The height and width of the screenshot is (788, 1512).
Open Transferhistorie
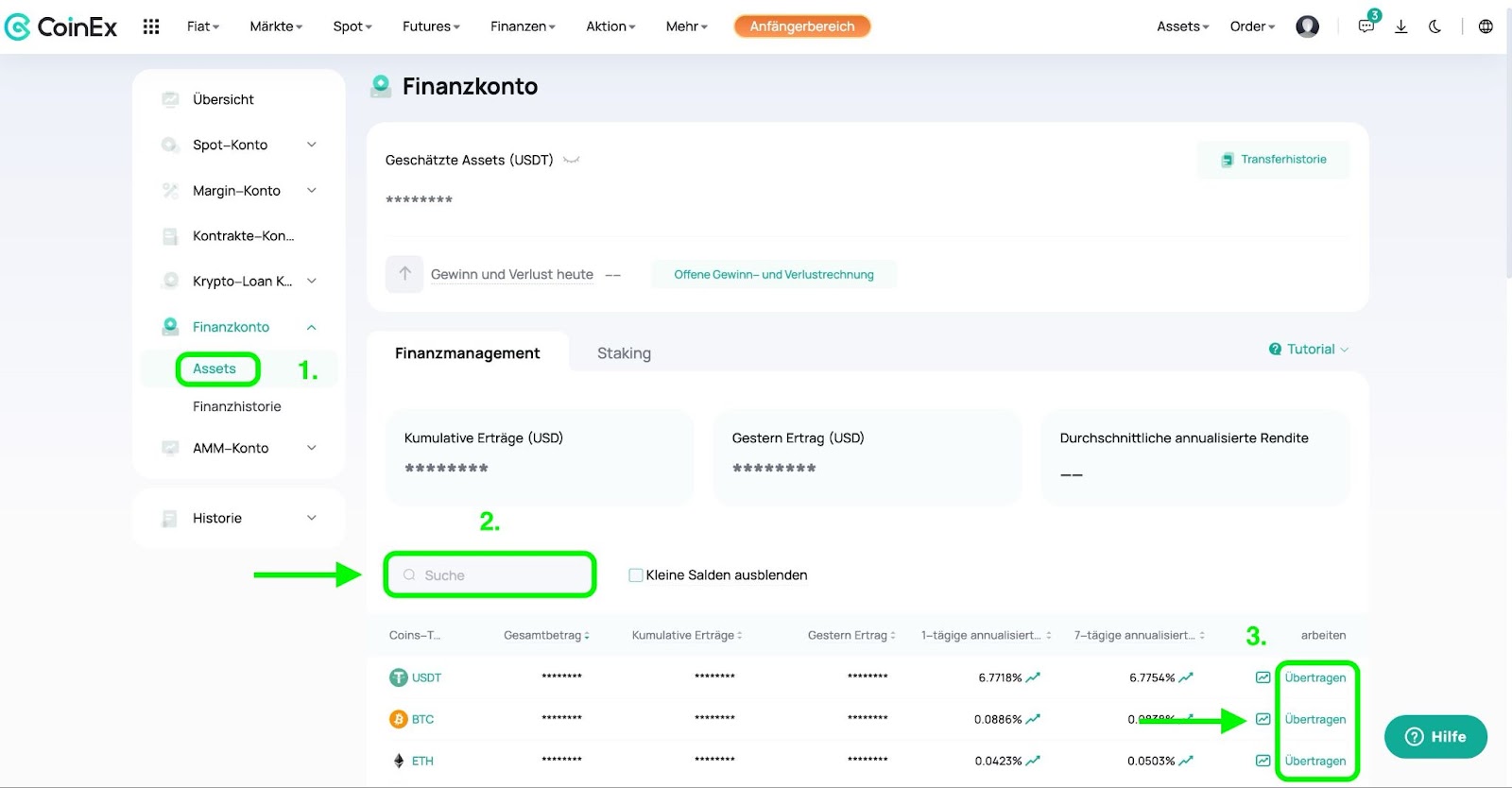pyautogui.click(x=1273, y=160)
